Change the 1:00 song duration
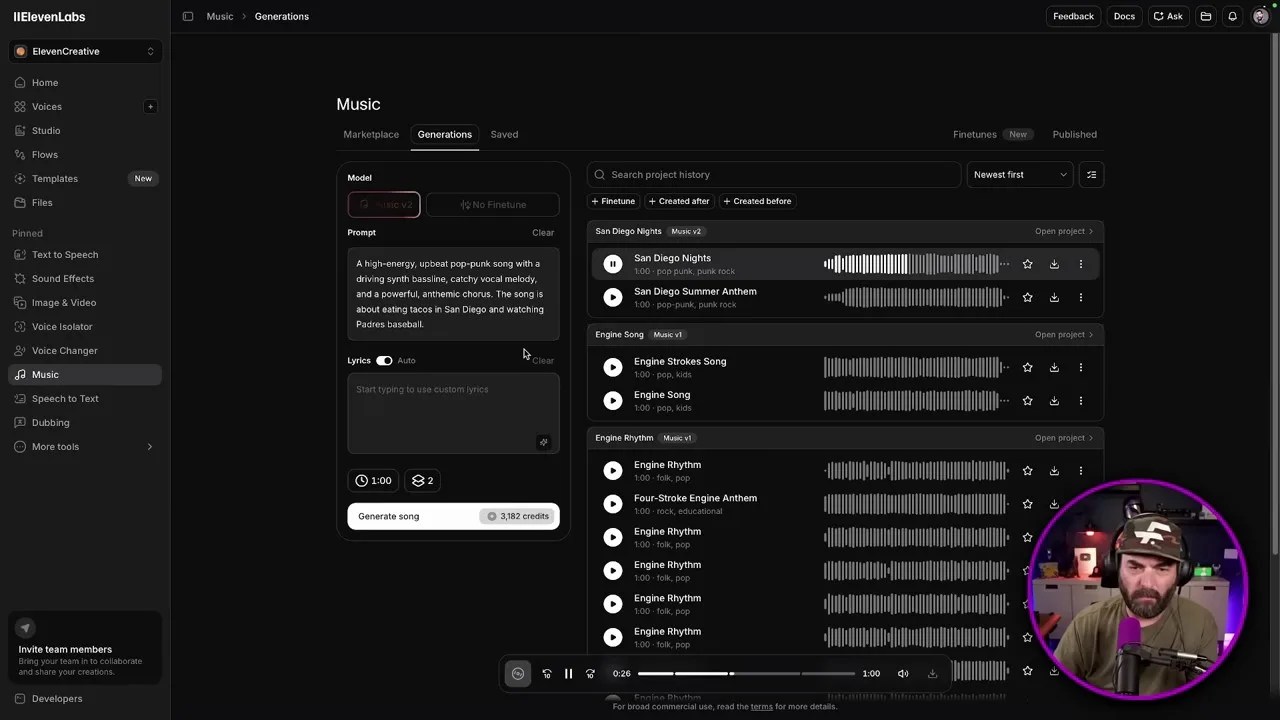1280x720 pixels. click(373, 481)
